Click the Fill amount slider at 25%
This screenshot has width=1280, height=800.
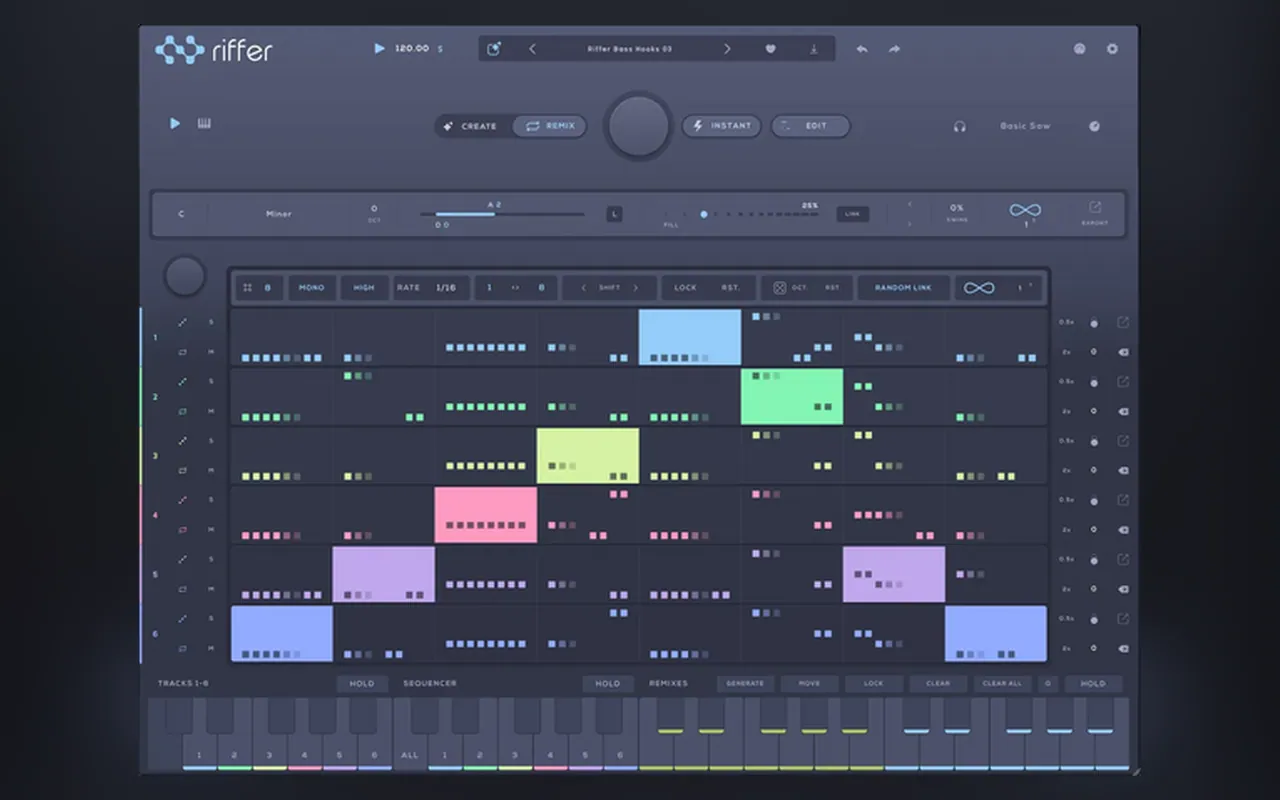741,214
